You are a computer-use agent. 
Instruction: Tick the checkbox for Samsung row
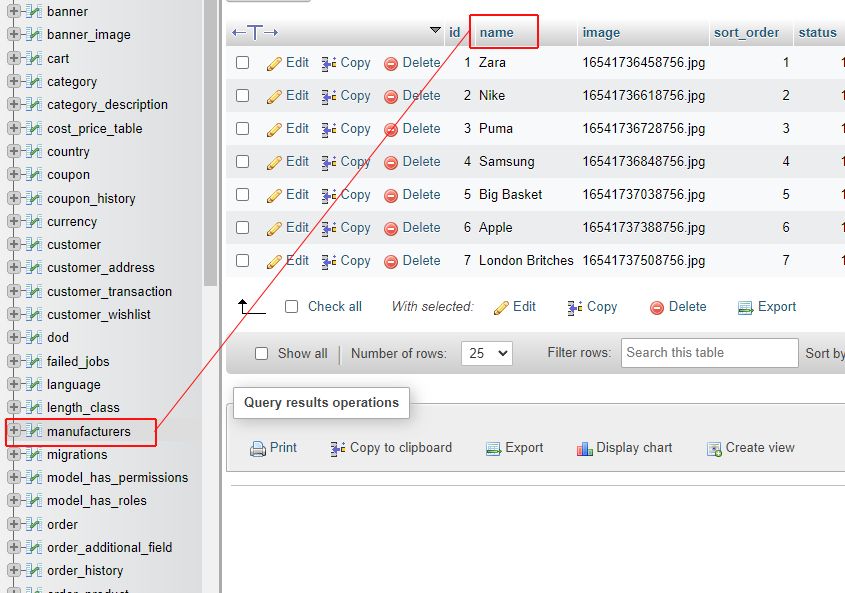pos(243,161)
